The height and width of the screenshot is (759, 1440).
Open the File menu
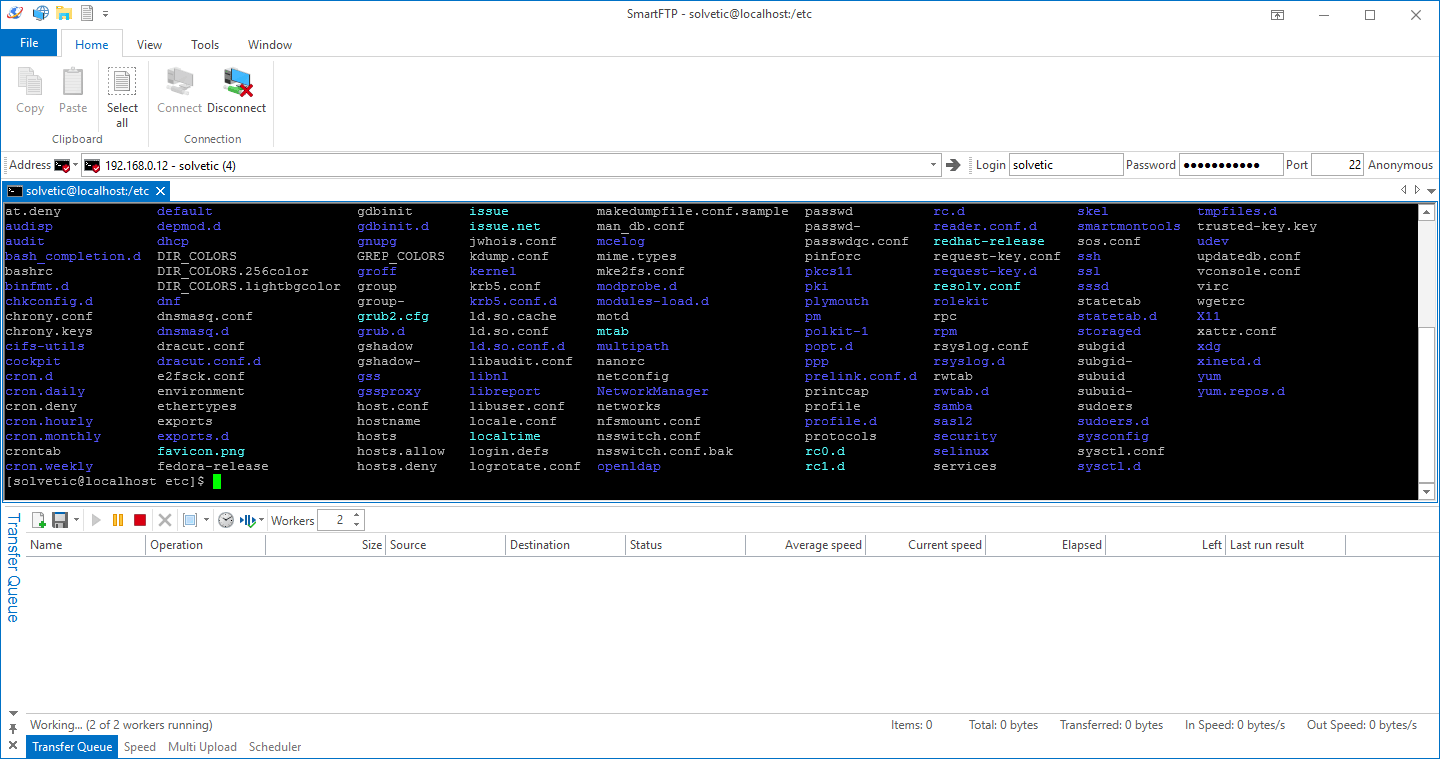29,43
